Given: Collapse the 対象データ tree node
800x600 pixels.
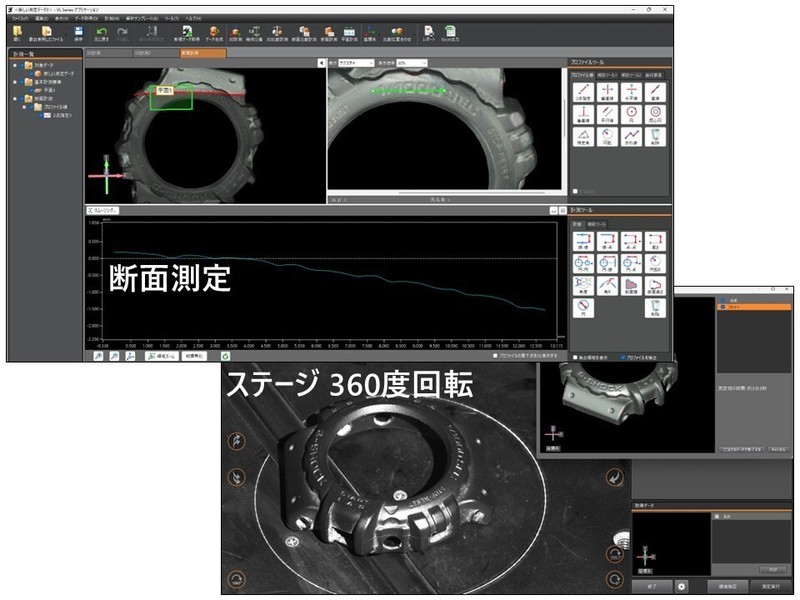Looking at the screenshot, I should click(15, 65).
